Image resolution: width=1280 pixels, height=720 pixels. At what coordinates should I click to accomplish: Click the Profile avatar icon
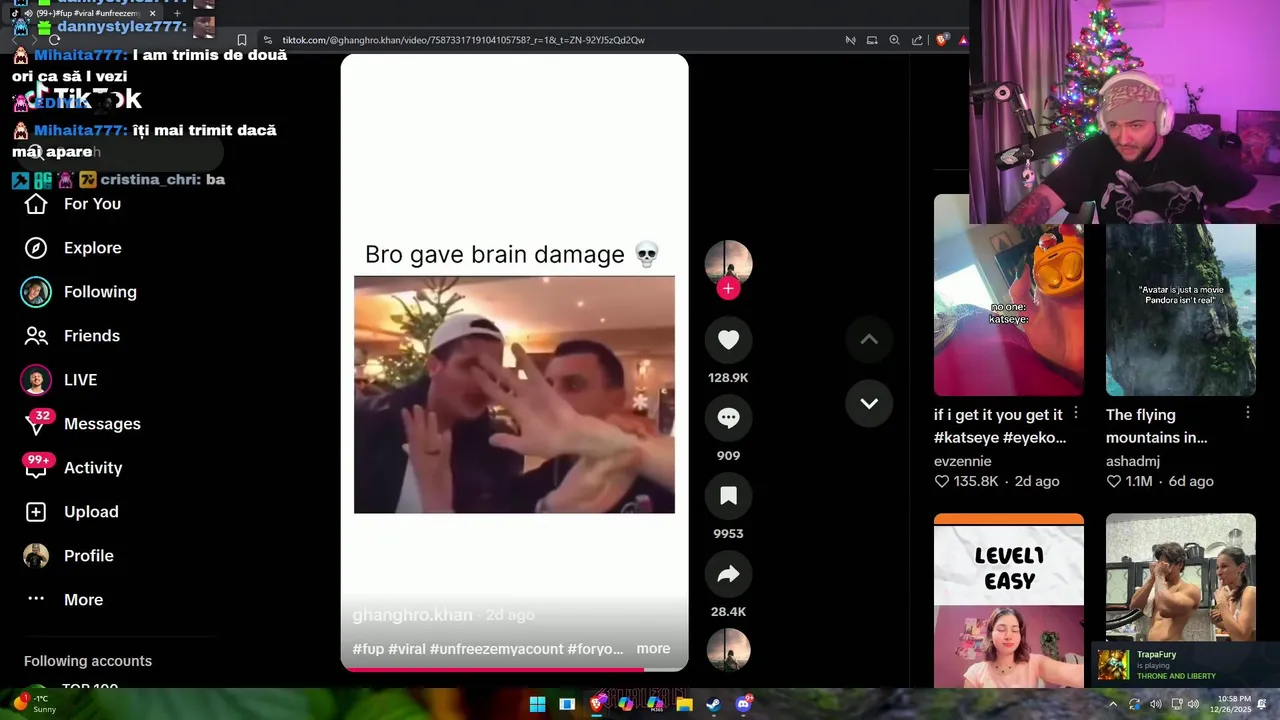[36, 556]
